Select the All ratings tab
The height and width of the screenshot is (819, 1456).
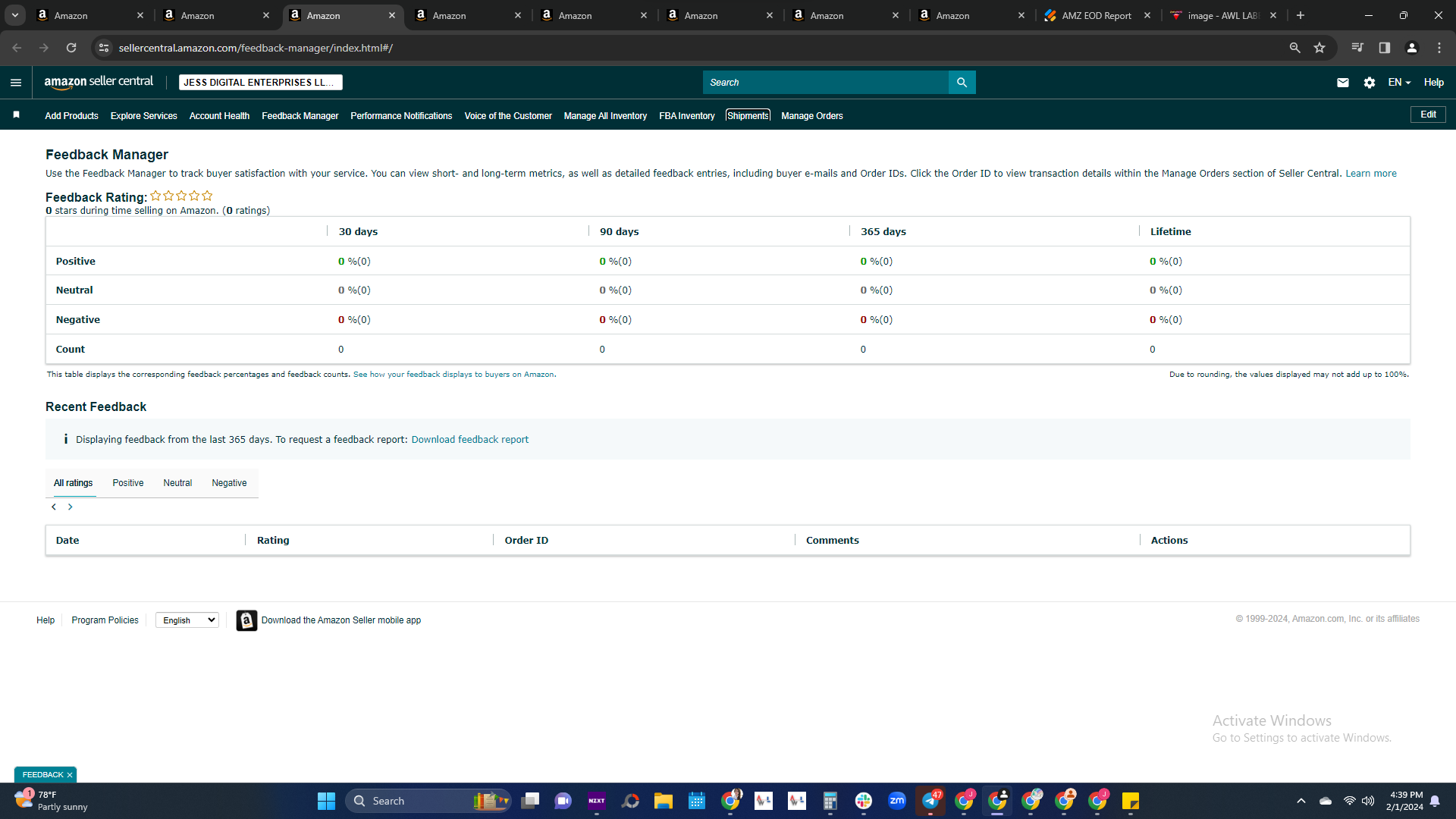74,483
